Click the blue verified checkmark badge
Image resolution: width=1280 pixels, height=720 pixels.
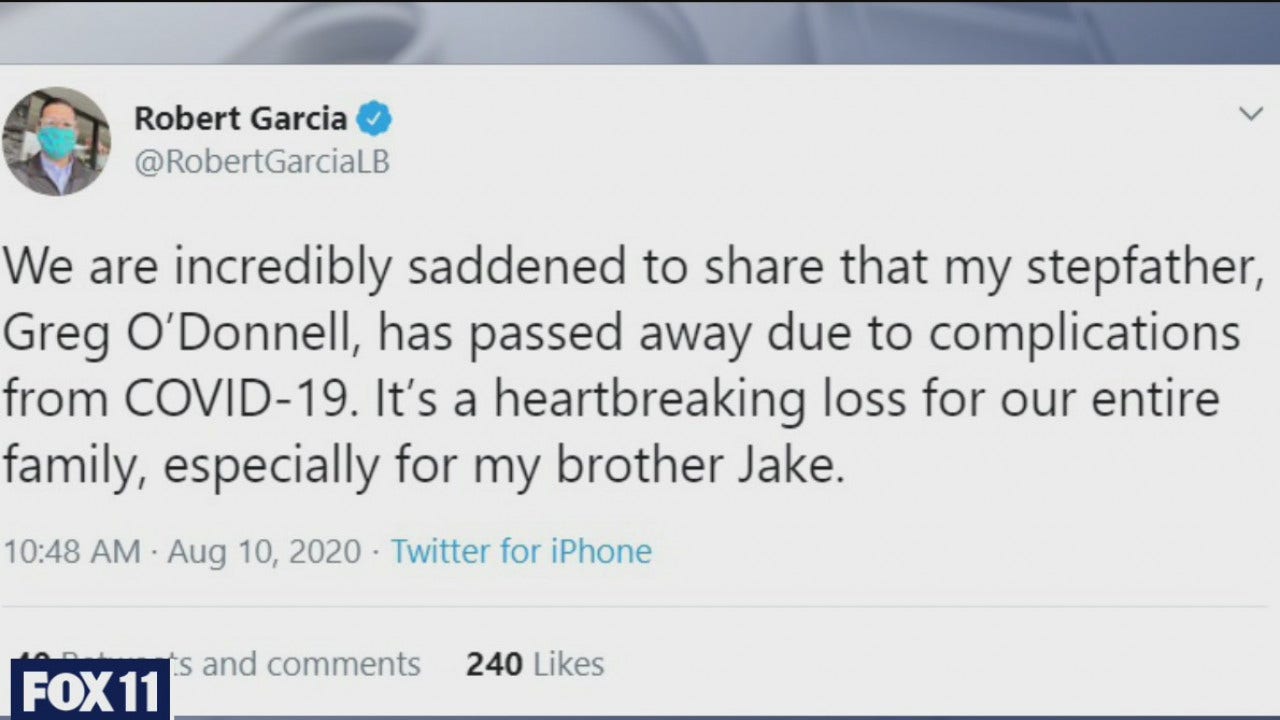(x=375, y=119)
